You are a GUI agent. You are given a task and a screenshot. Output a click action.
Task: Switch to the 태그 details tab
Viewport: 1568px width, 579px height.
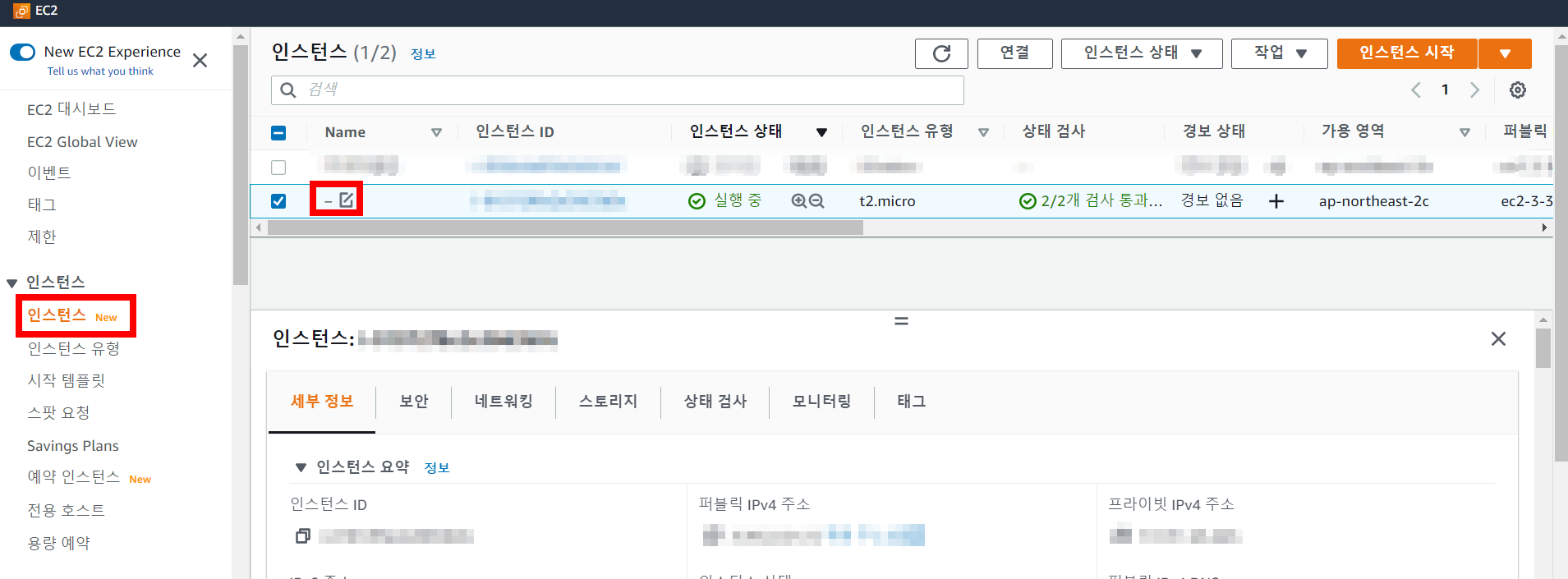tap(912, 402)
